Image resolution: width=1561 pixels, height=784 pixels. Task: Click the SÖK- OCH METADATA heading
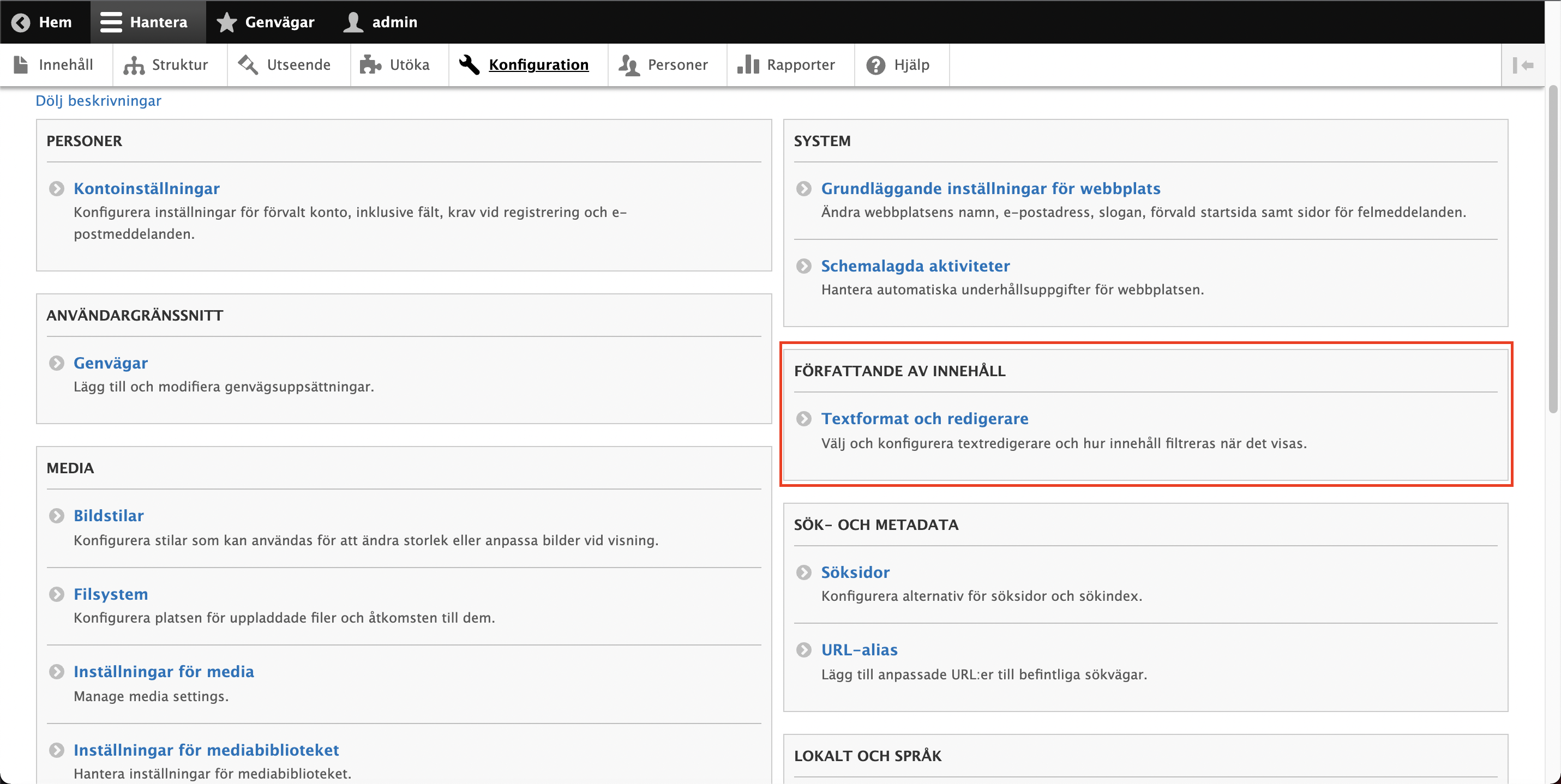click(876, 525)
